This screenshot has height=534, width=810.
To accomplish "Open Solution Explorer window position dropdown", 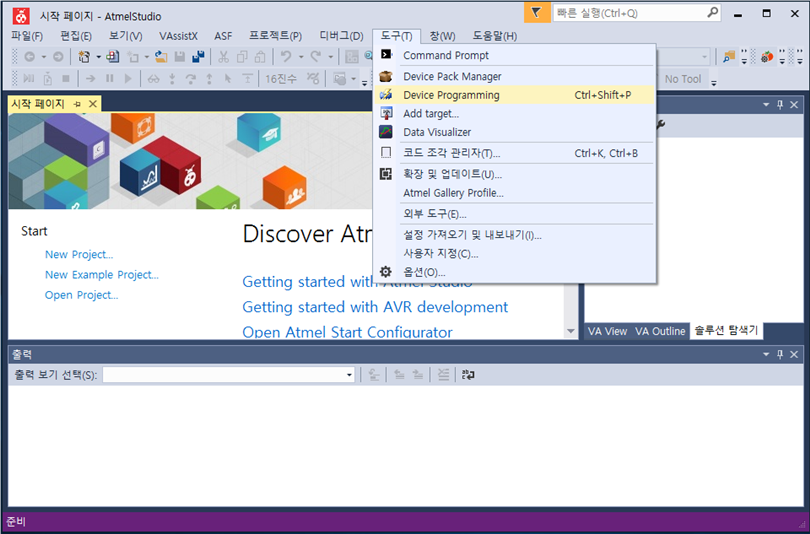I will (x=766, y=105).
